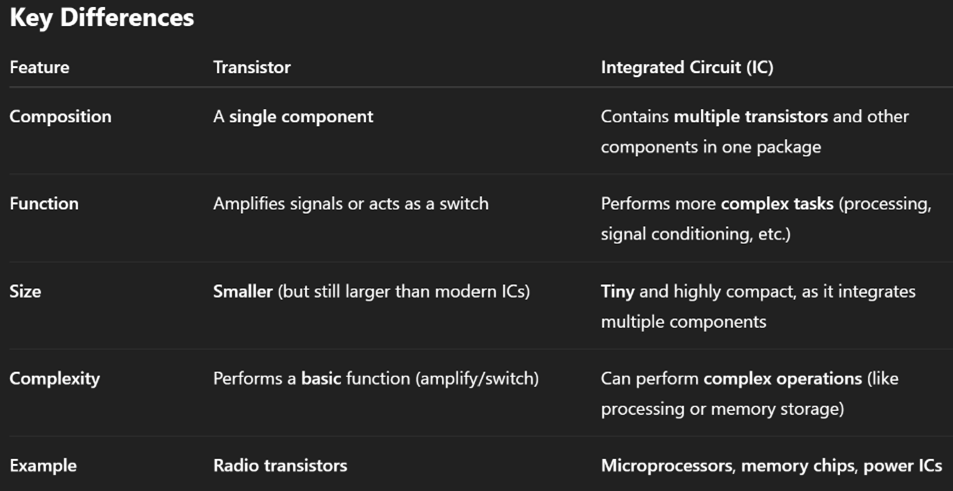Click the Composition row label
Viewport: 953px width, 491px height.
[x=60, y=117]
